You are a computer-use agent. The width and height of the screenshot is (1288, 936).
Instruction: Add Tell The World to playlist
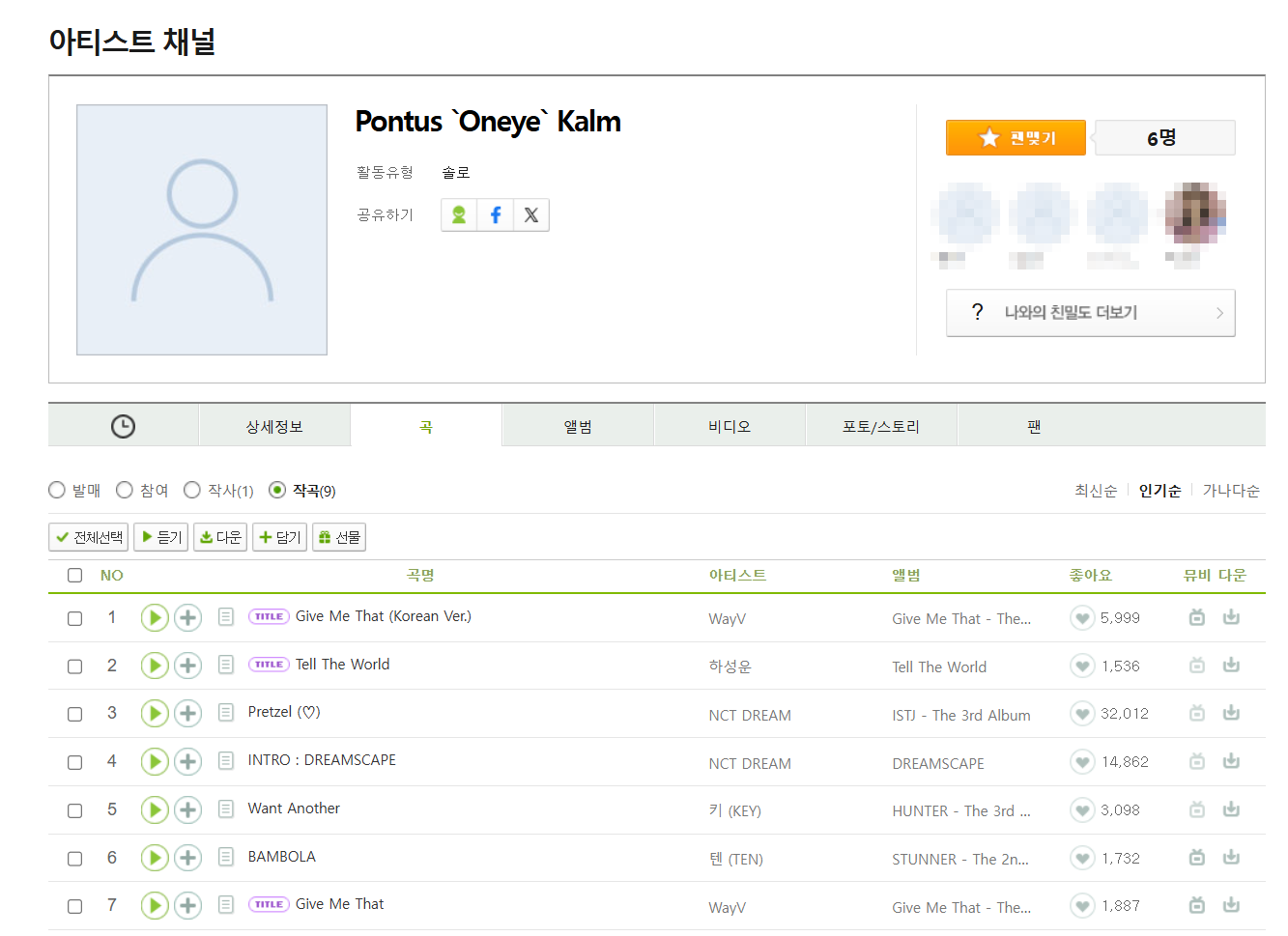click(x=187, y=666)
